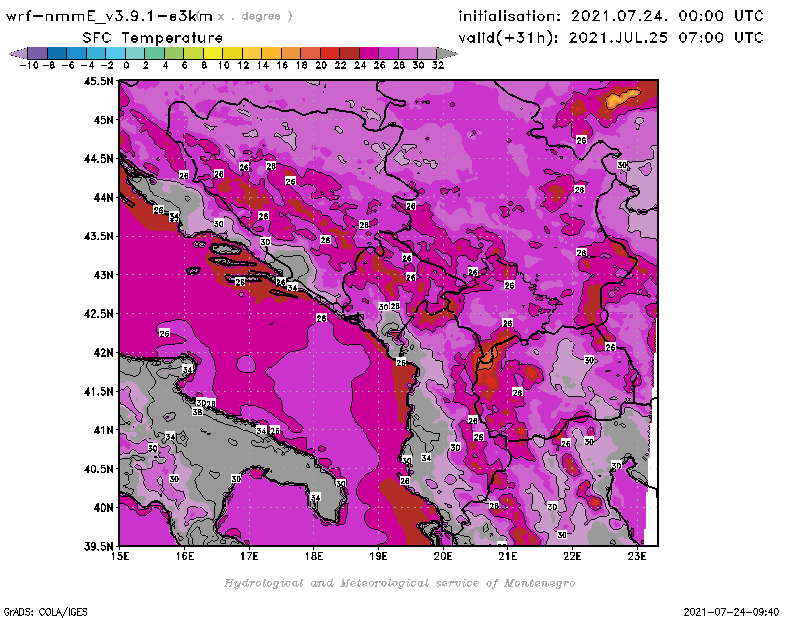Click the '45.5N' latitude axis label
Image resolution: width=800 pixels, height=618 pixels.
[x=98, y=81]
